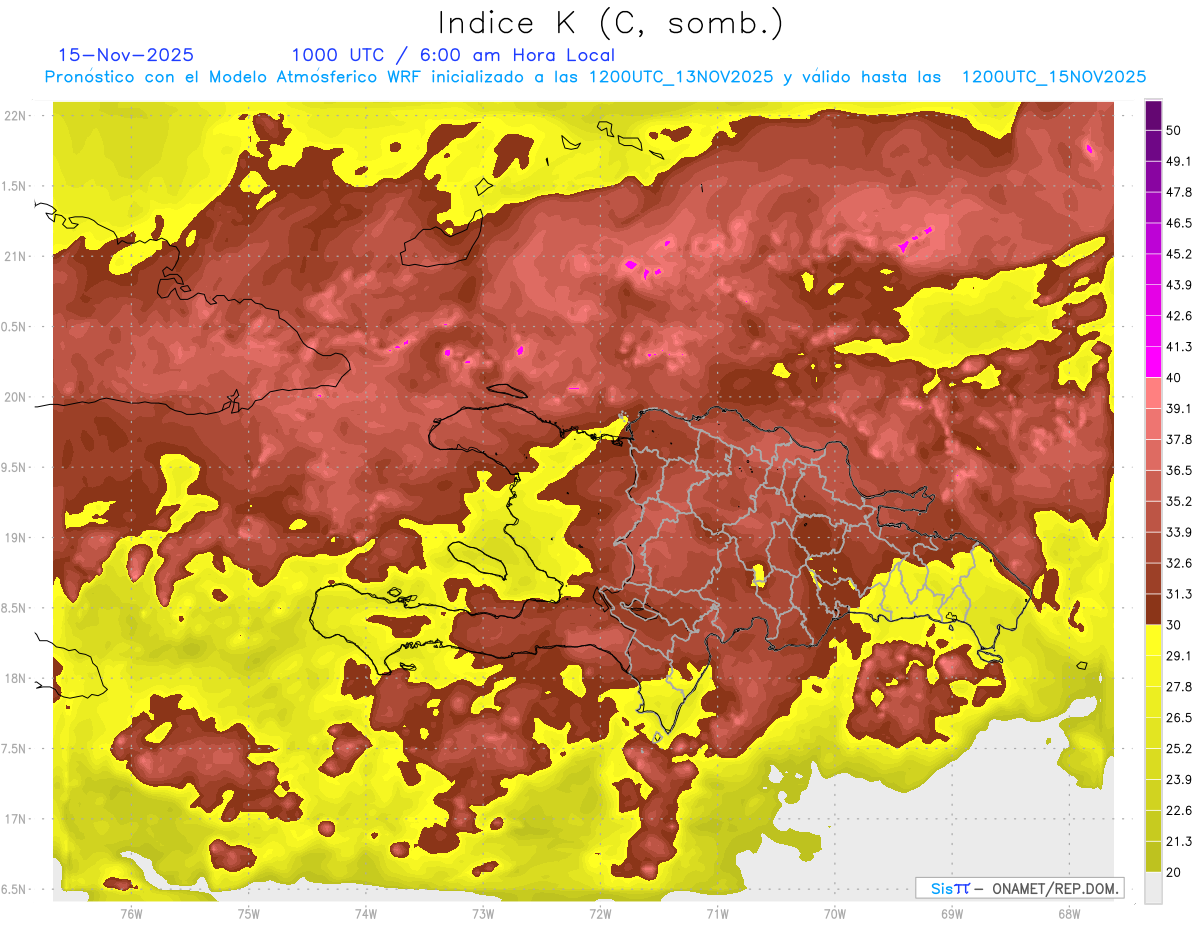
Task: Click the "73W" longitude label
Action: coord(483,914)
